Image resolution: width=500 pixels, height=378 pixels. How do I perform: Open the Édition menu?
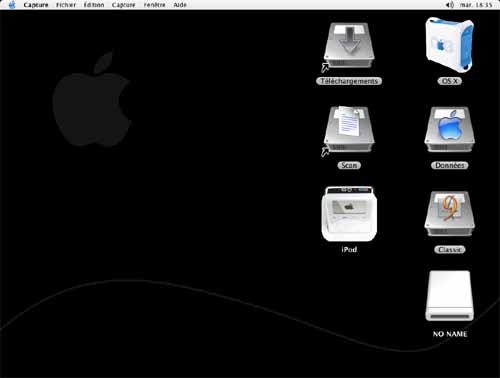pyautogui.click(x=94, y=5)
